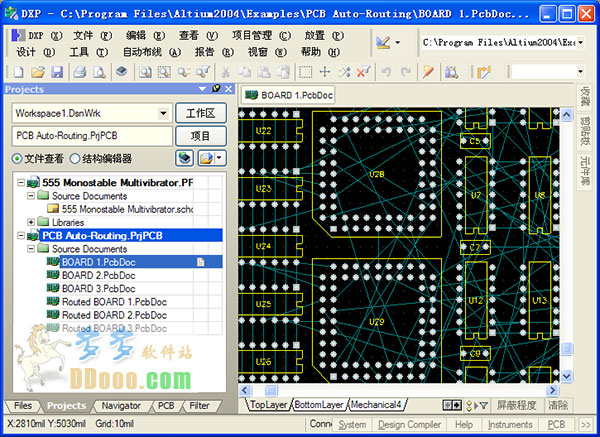
Task: Click the 项目 button
Action: (201, 136)
